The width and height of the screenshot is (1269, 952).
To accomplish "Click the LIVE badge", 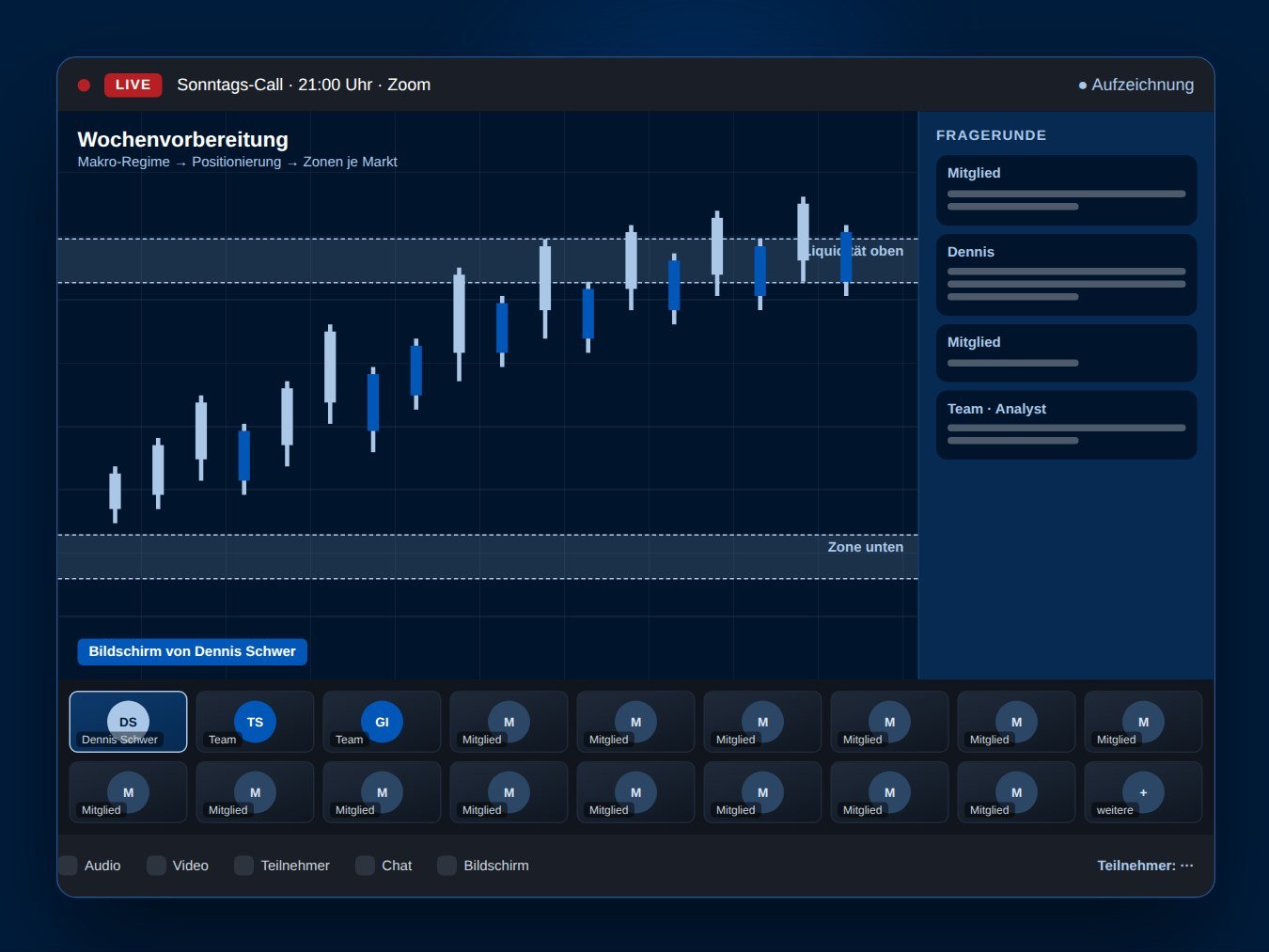I will [133, 85].
